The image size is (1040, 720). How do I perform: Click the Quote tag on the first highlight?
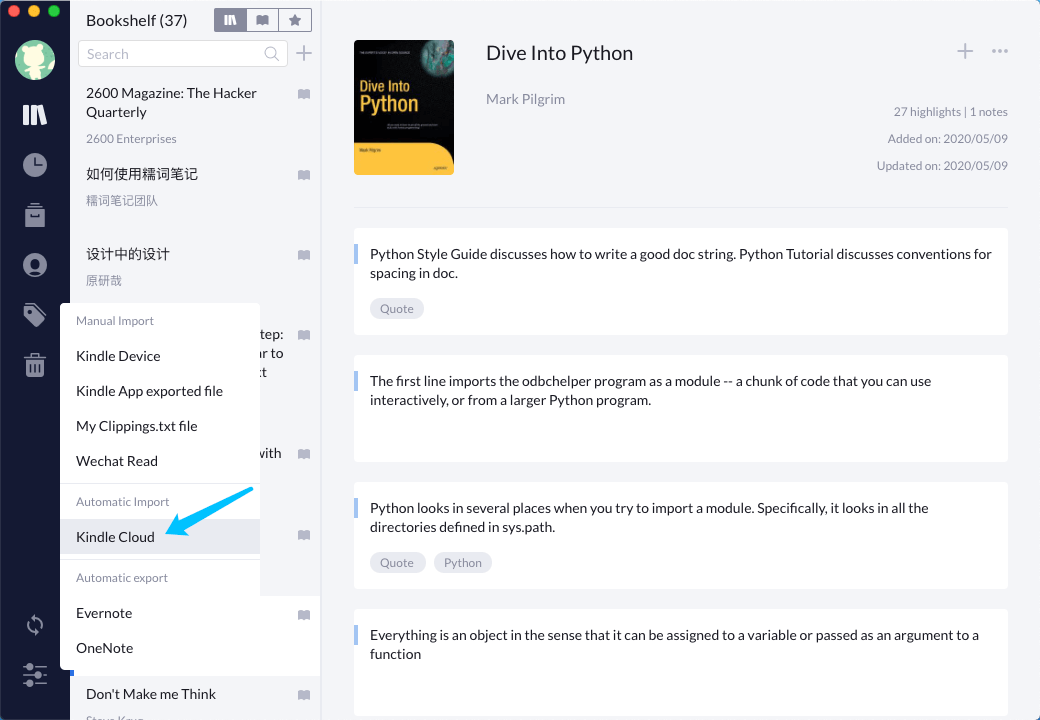(x=396, y=308)
